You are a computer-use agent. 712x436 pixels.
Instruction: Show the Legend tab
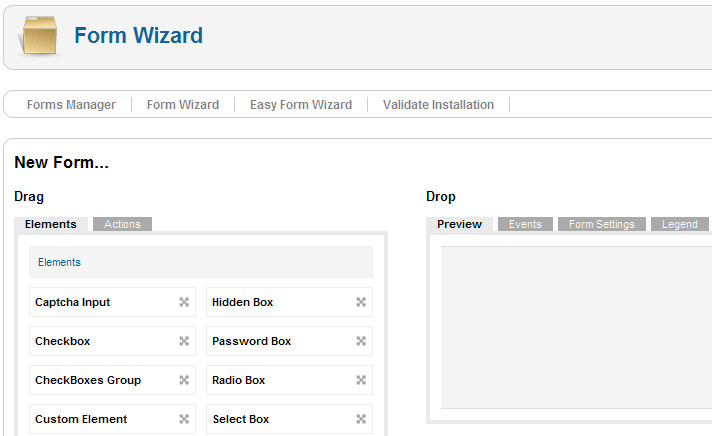click(679, 224)
